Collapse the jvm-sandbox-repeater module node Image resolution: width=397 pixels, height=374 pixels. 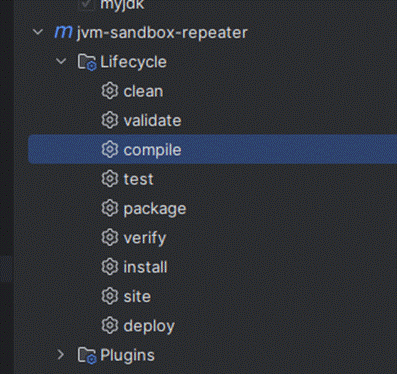click(x=38, y=32)
